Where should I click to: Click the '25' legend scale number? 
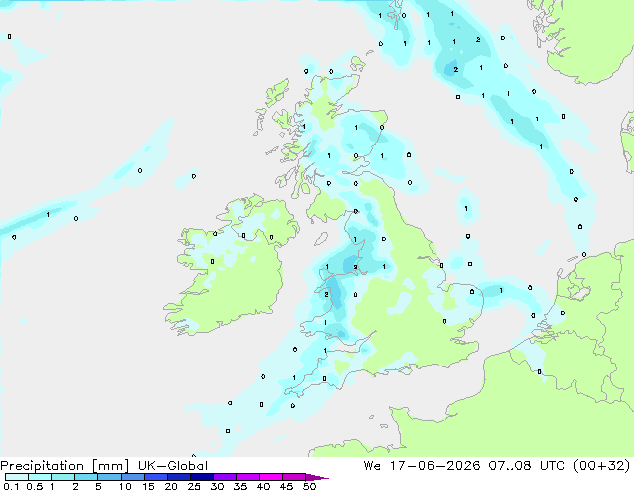tap(194, 486)
